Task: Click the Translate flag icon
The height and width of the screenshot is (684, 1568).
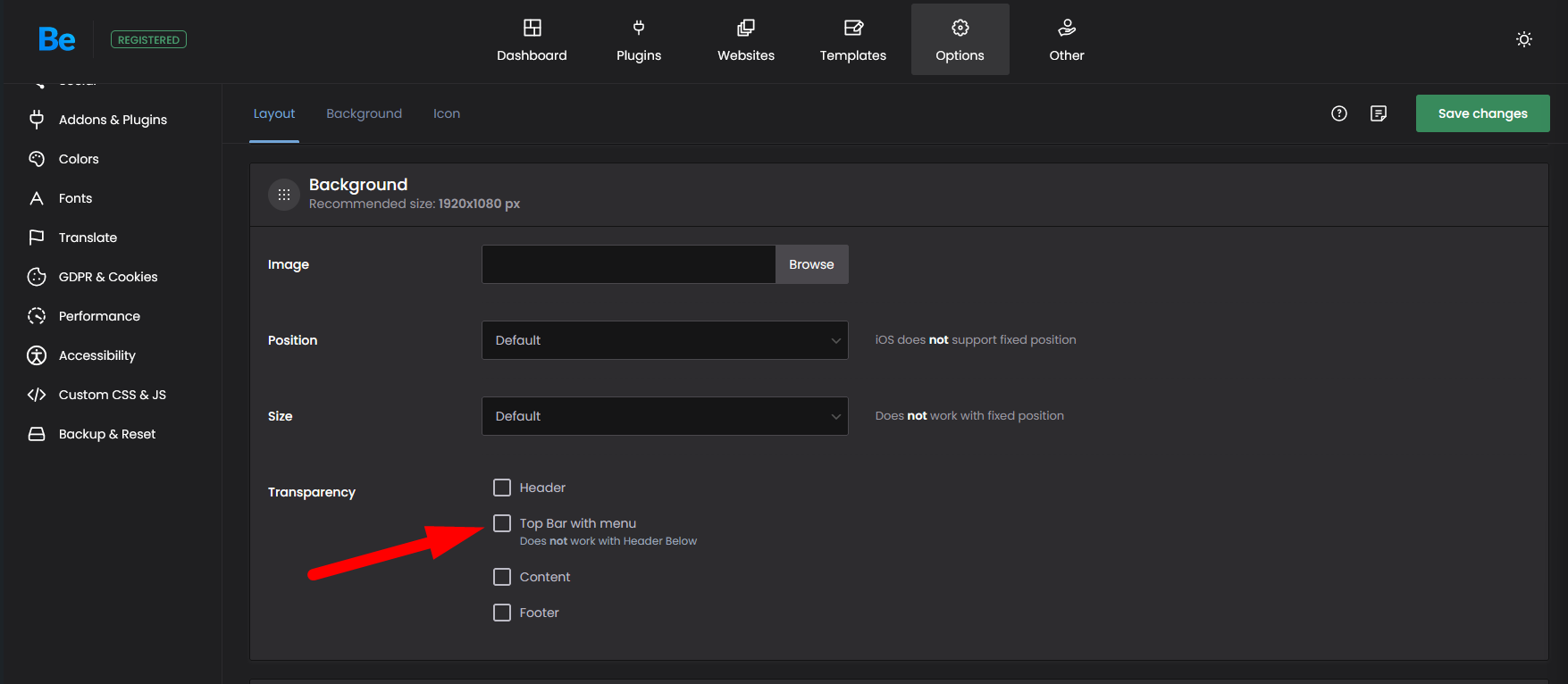Action: pos(37,238)
